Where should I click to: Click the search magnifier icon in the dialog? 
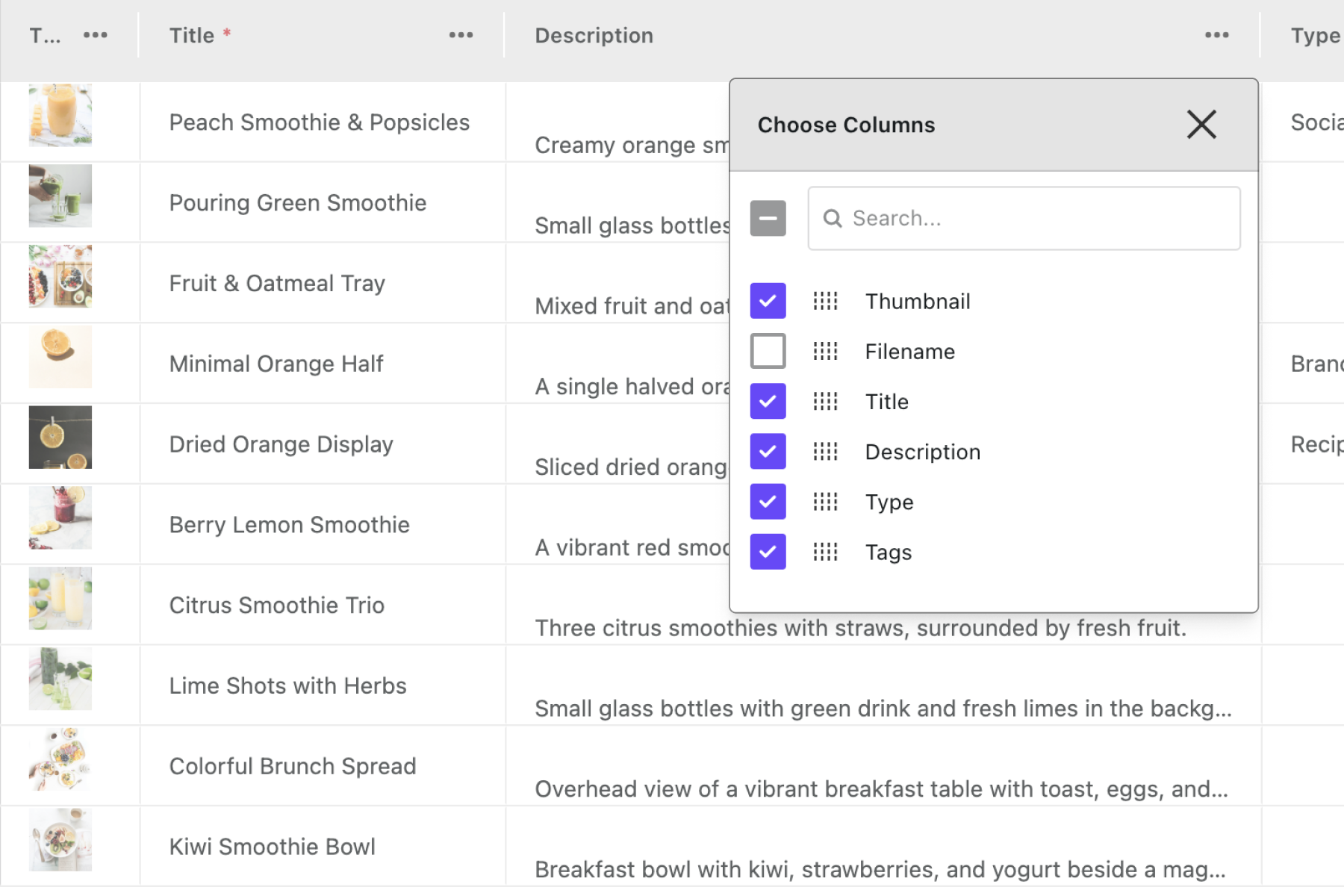[833, 218]
